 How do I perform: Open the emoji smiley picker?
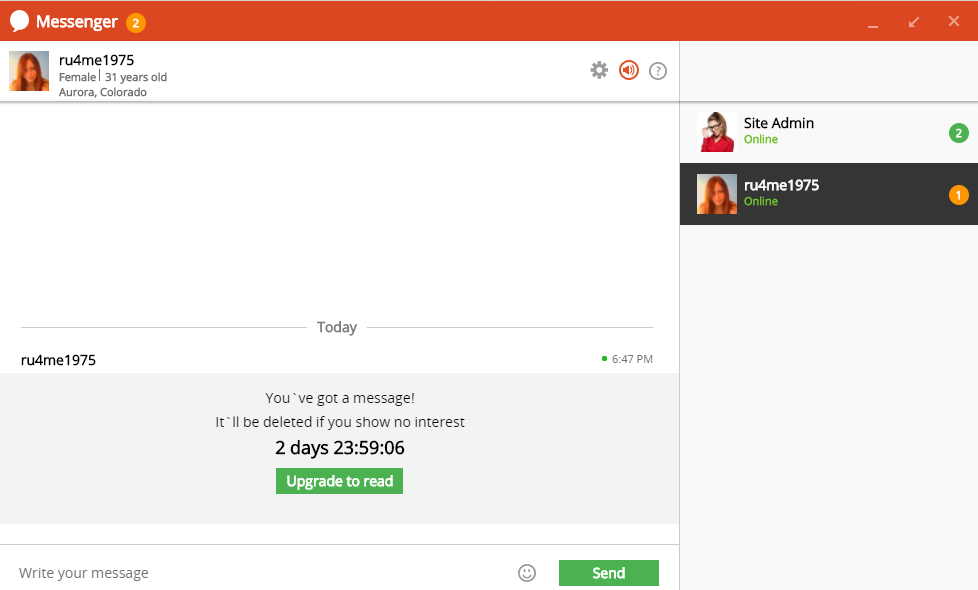point(527,573)
